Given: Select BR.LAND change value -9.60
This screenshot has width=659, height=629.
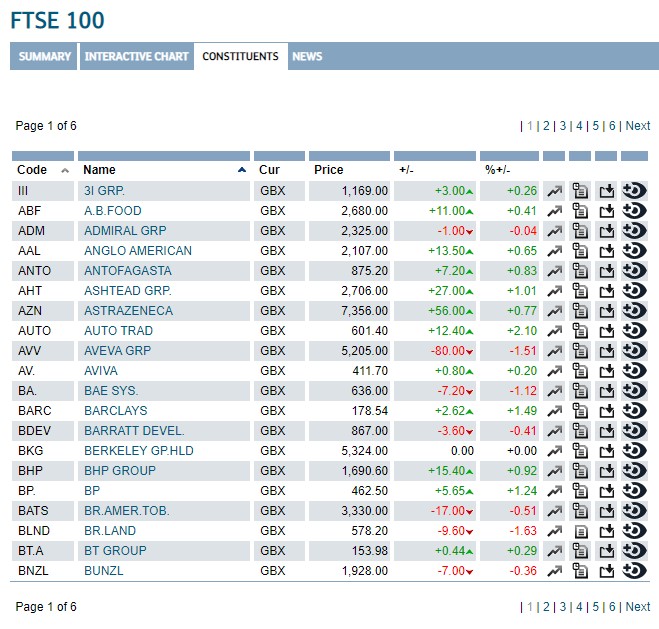Looking at the screenshot, I should pos(452,531).
